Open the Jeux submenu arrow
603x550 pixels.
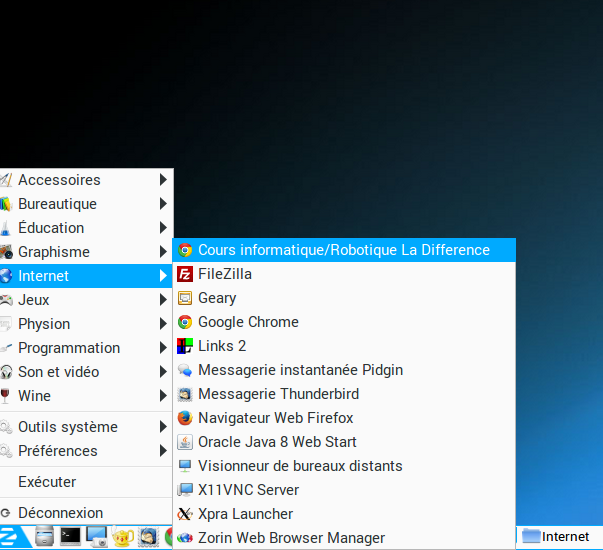tap(163, 300)
